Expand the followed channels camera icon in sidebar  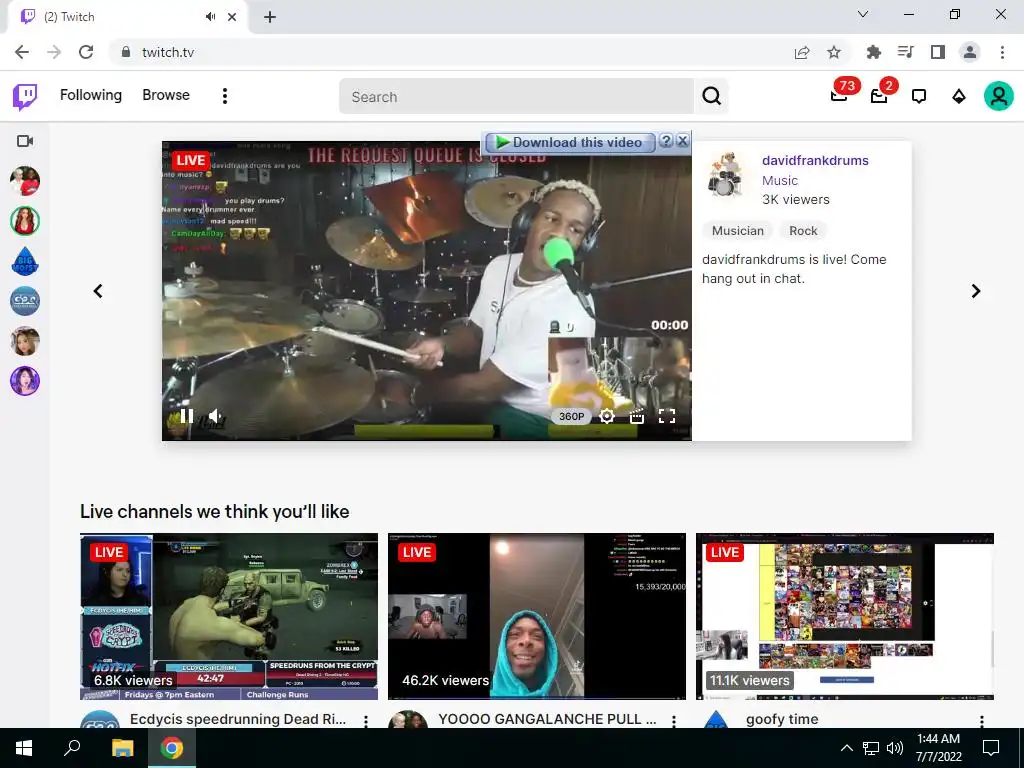pos(25,141)
